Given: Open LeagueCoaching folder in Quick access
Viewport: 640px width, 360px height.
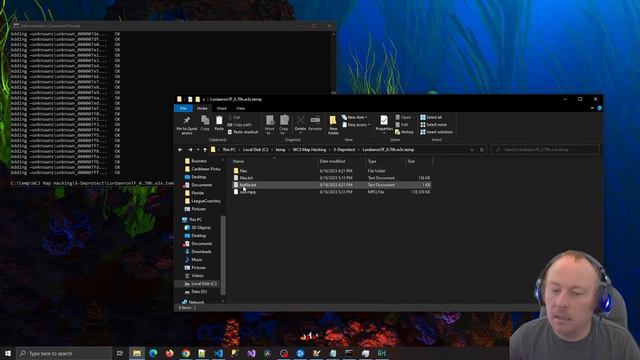Looking at the screenshot, I should pyautogui.click(x=202, y=201).
